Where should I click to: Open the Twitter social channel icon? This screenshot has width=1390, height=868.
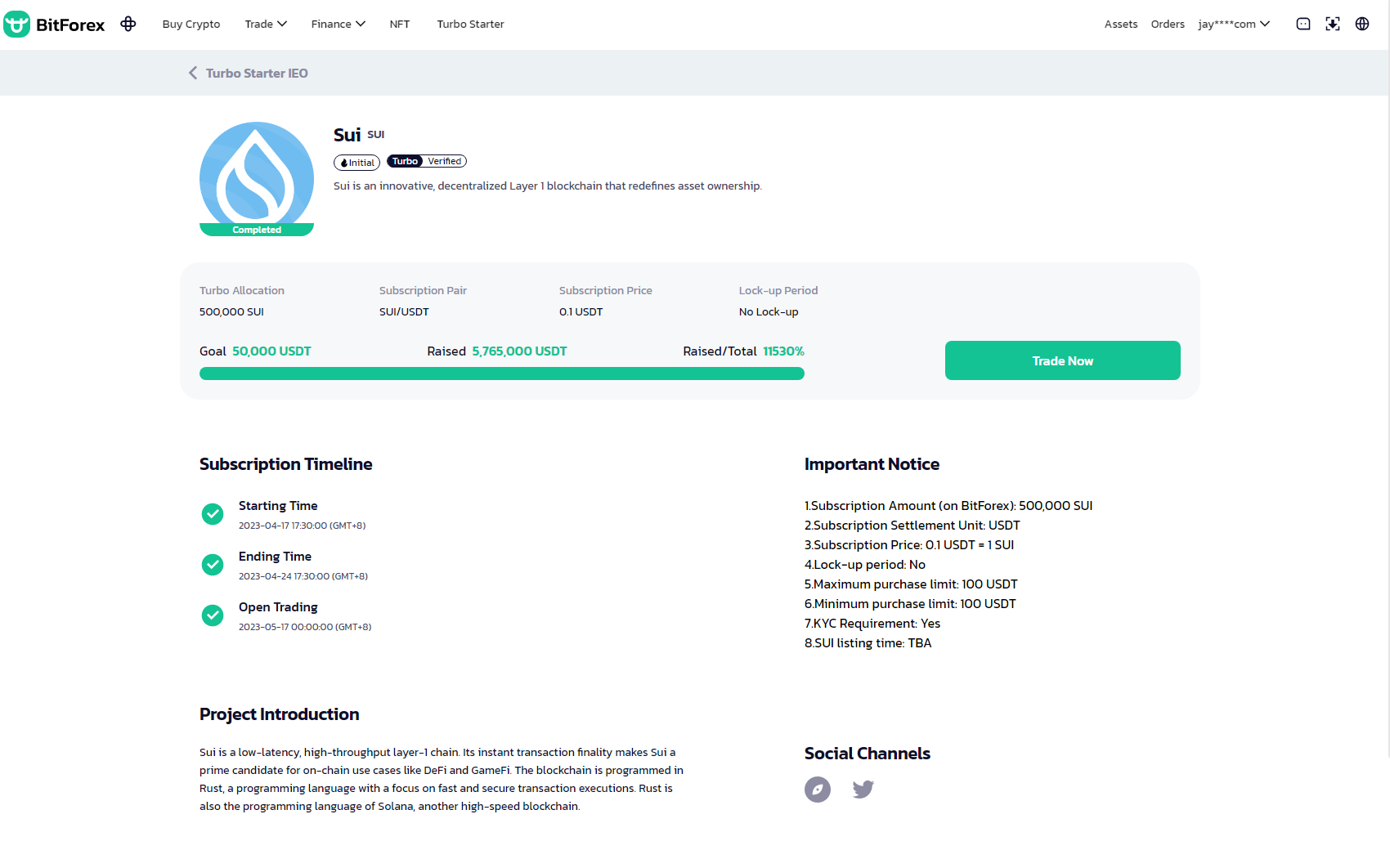point(863,789)
